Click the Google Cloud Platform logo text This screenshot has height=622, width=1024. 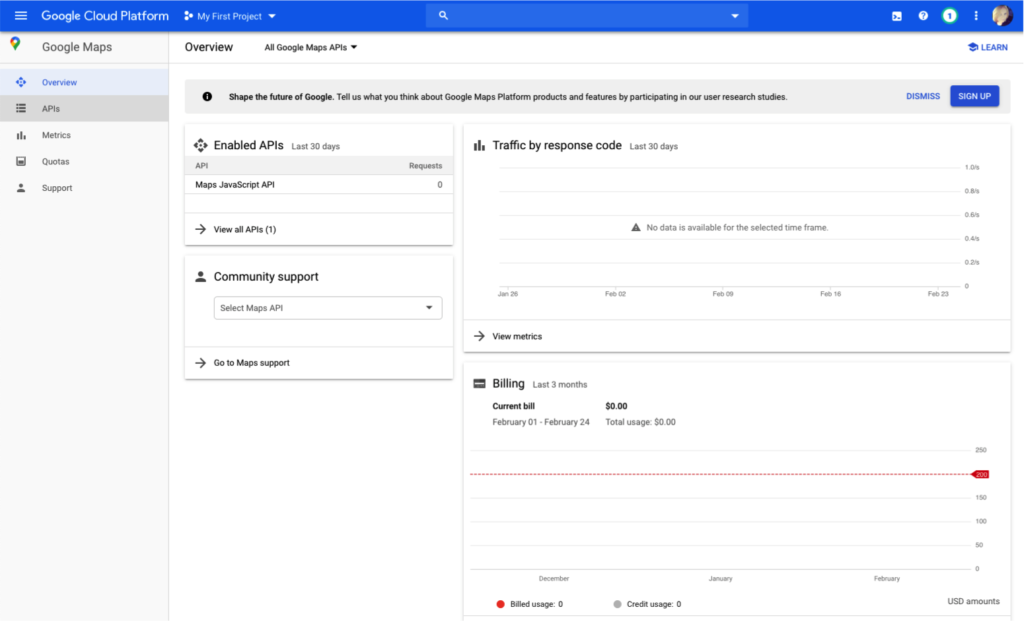pos(105,16)
